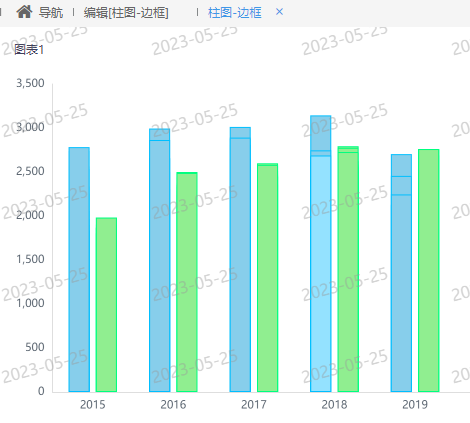Screen dimensions: 470x423
Task: Click the 2019 blue bar's bottom segment
Action: coord(401,293)
